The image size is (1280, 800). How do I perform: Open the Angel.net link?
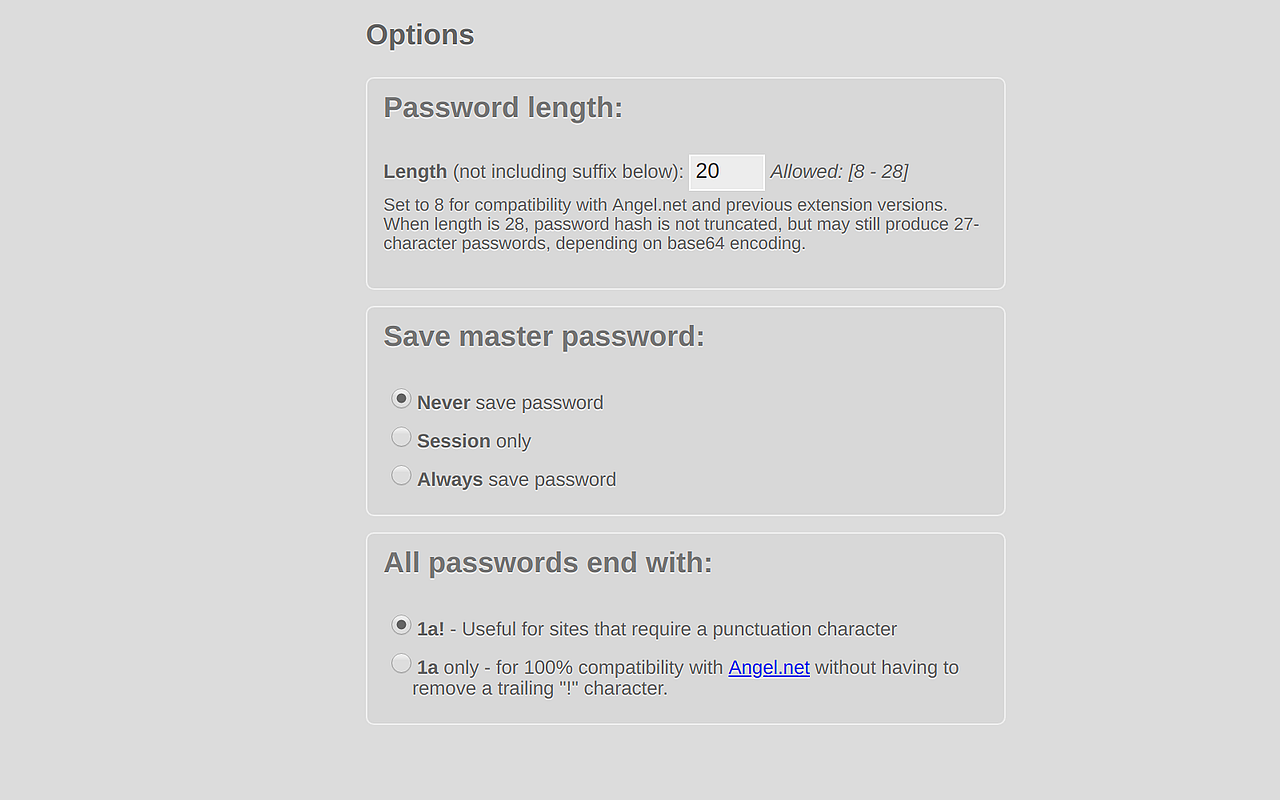click(x=768, y=667)
